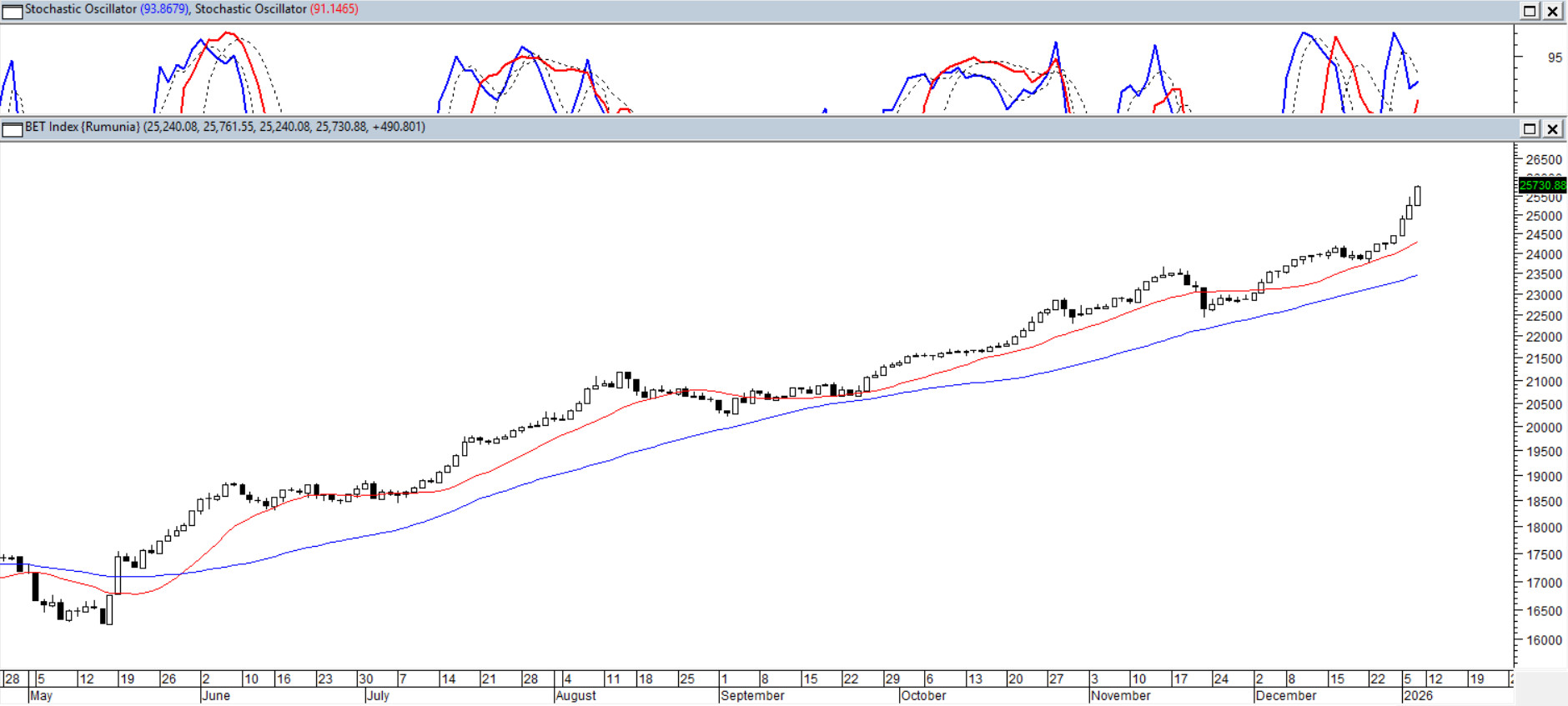This screenshot has height=706, width=1568.
Task: Click the December label on the date axis
Action: (x=1285, y=696)
